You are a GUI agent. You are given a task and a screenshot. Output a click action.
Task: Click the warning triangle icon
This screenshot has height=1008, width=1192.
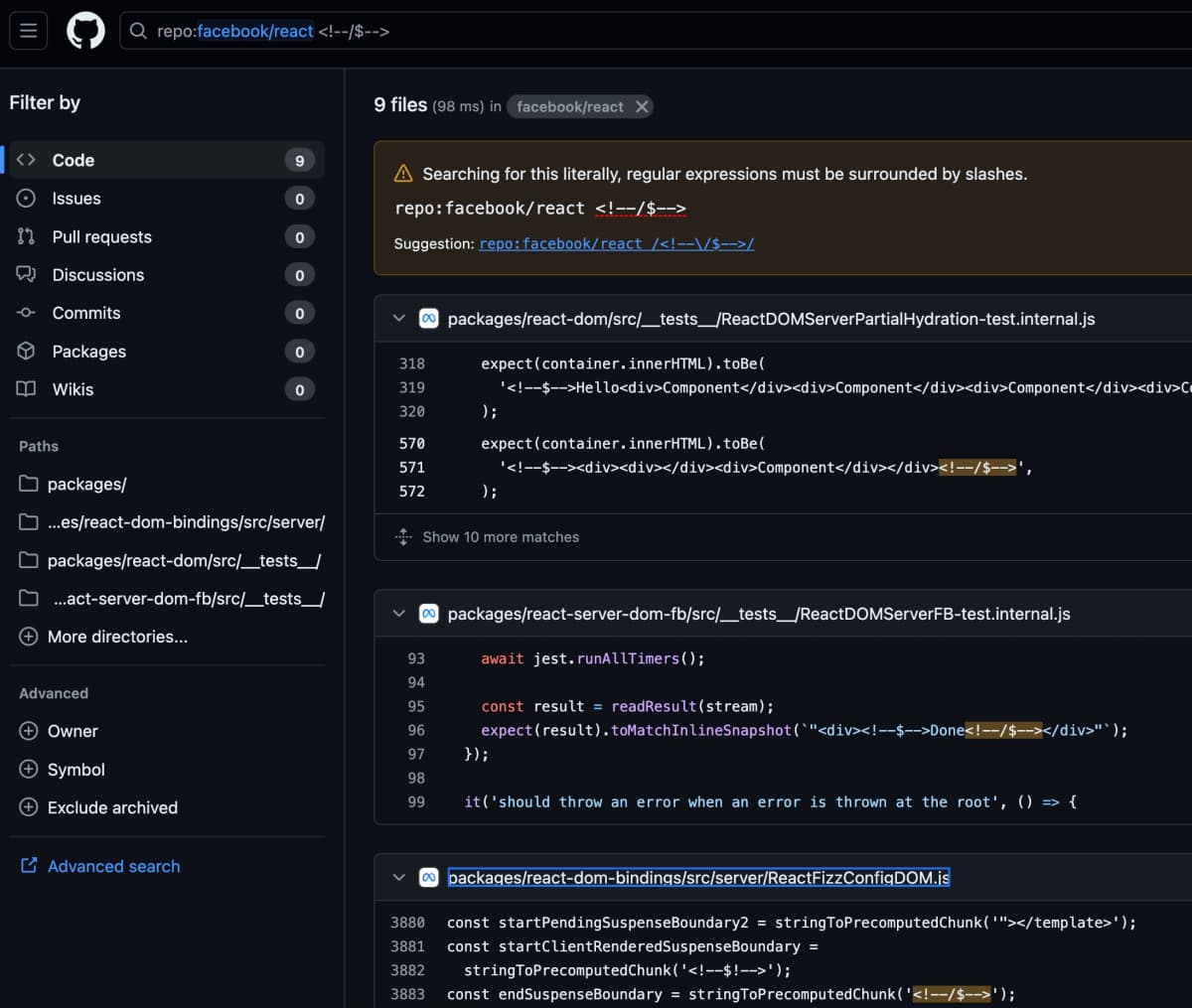[x=403, y=174]
